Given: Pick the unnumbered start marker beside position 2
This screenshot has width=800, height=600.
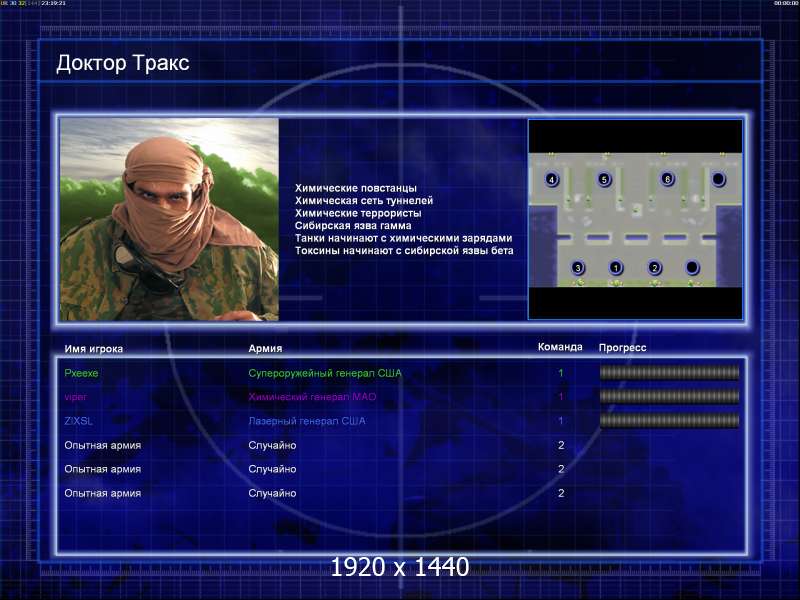Looking at the screenshot, I should (692, 267).
